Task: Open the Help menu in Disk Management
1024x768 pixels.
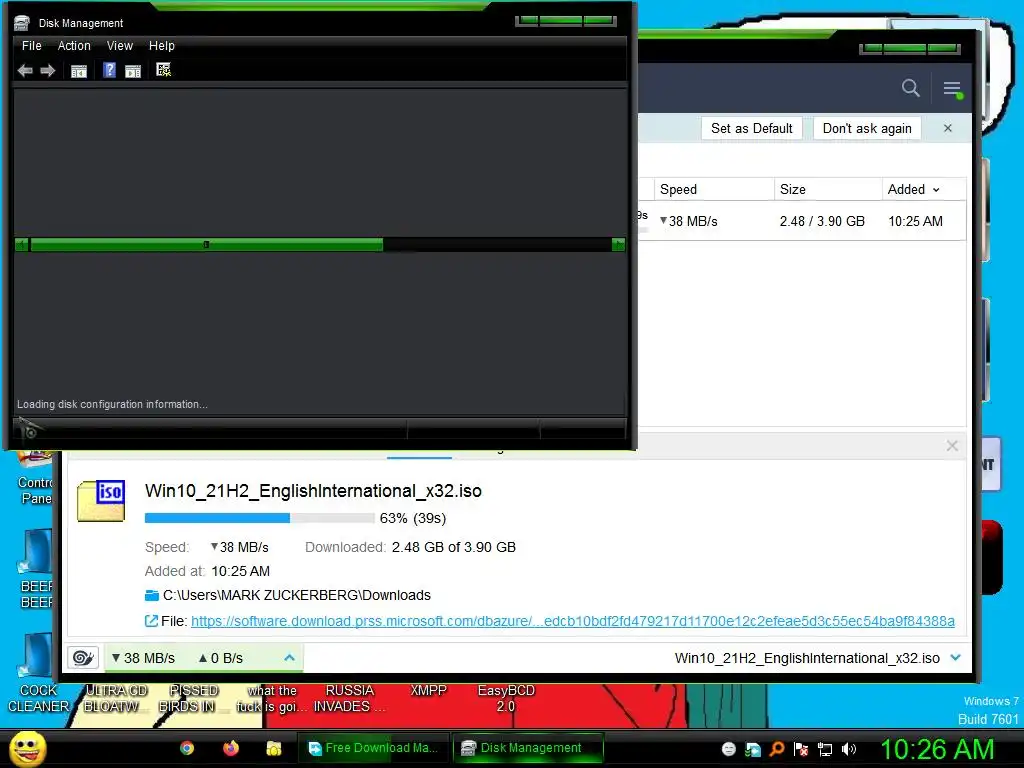Action: pyautogui.click(x=161, y=46)
